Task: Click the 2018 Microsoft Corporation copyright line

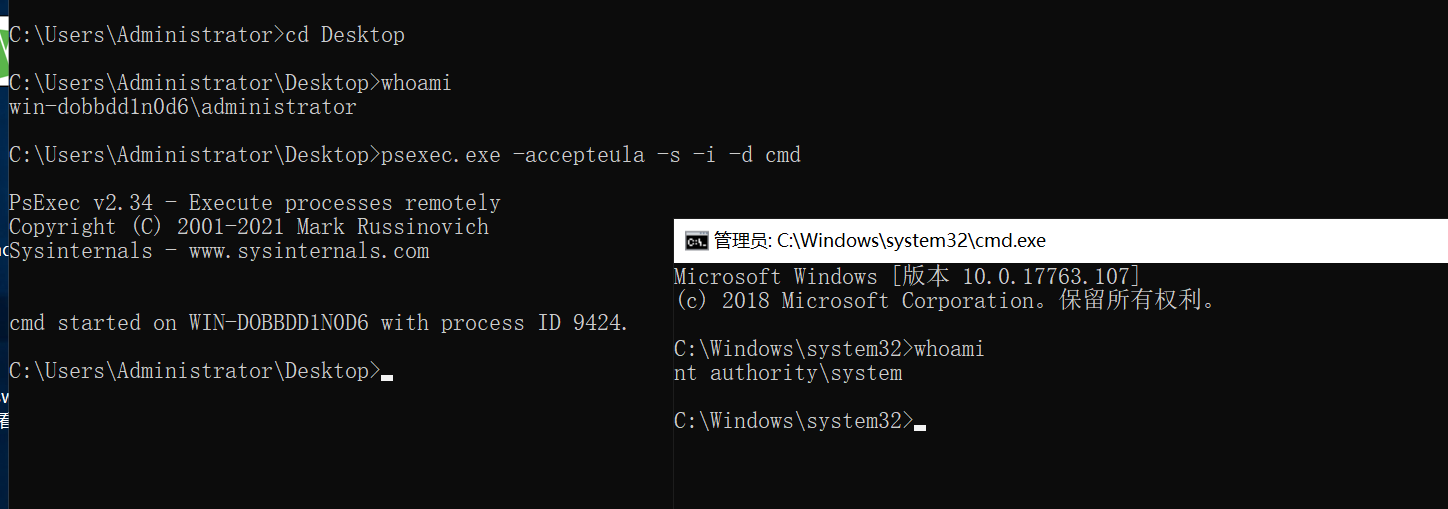Action: [944, 300]
